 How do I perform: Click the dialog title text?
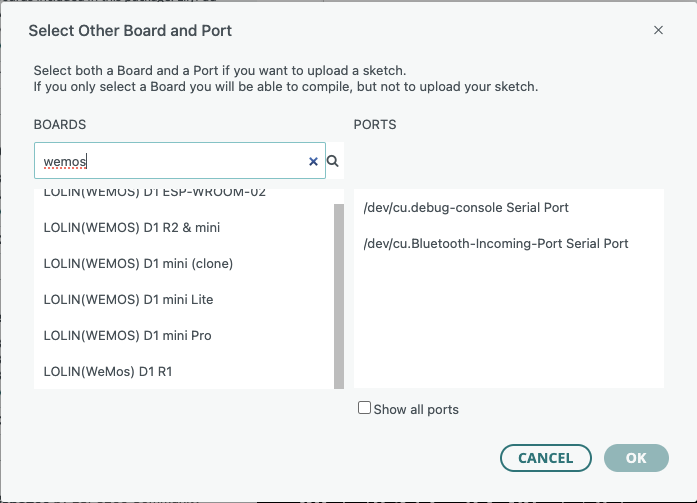[130, 31]
